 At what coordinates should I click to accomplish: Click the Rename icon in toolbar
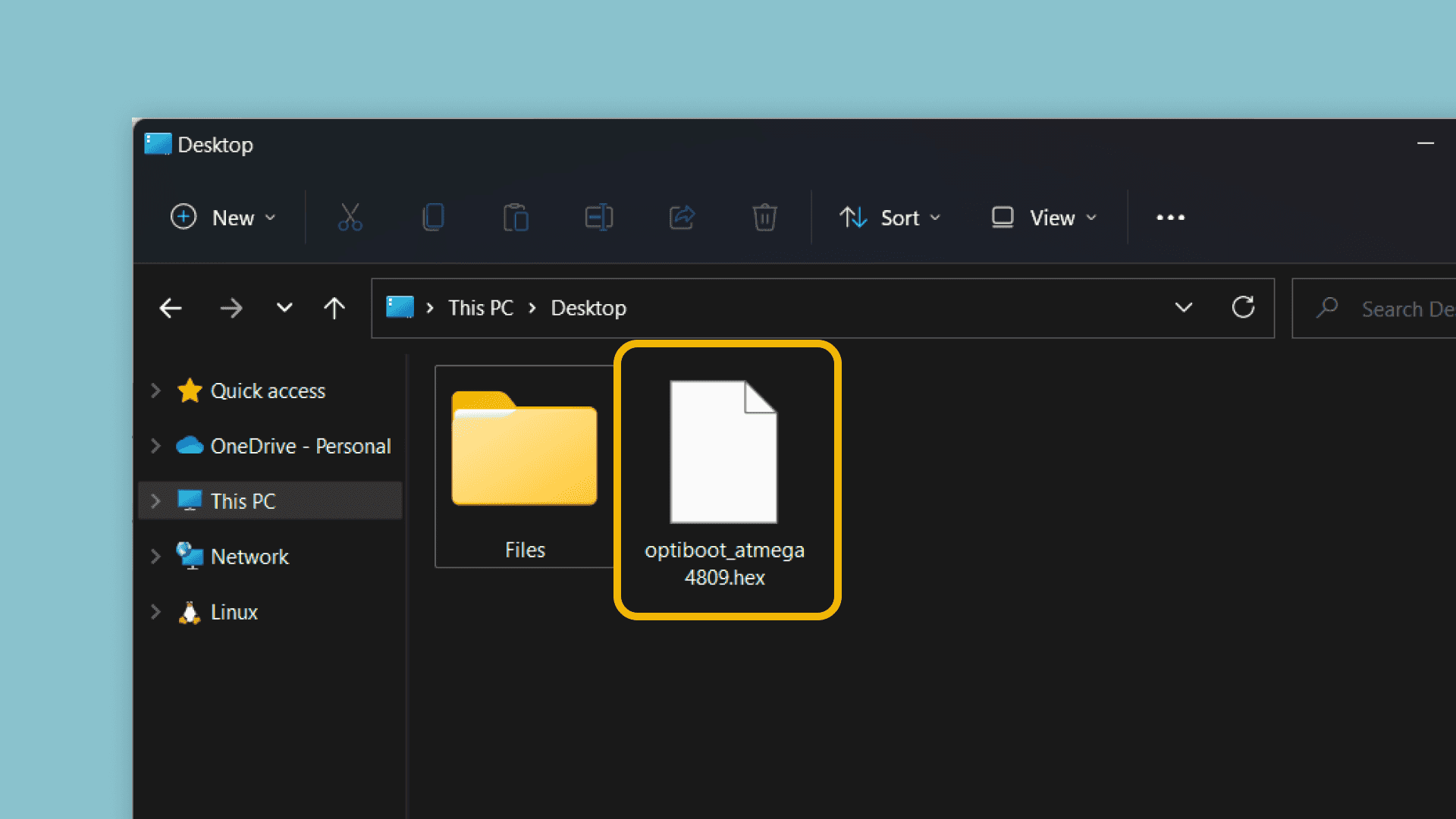click(x=599, y=218)
